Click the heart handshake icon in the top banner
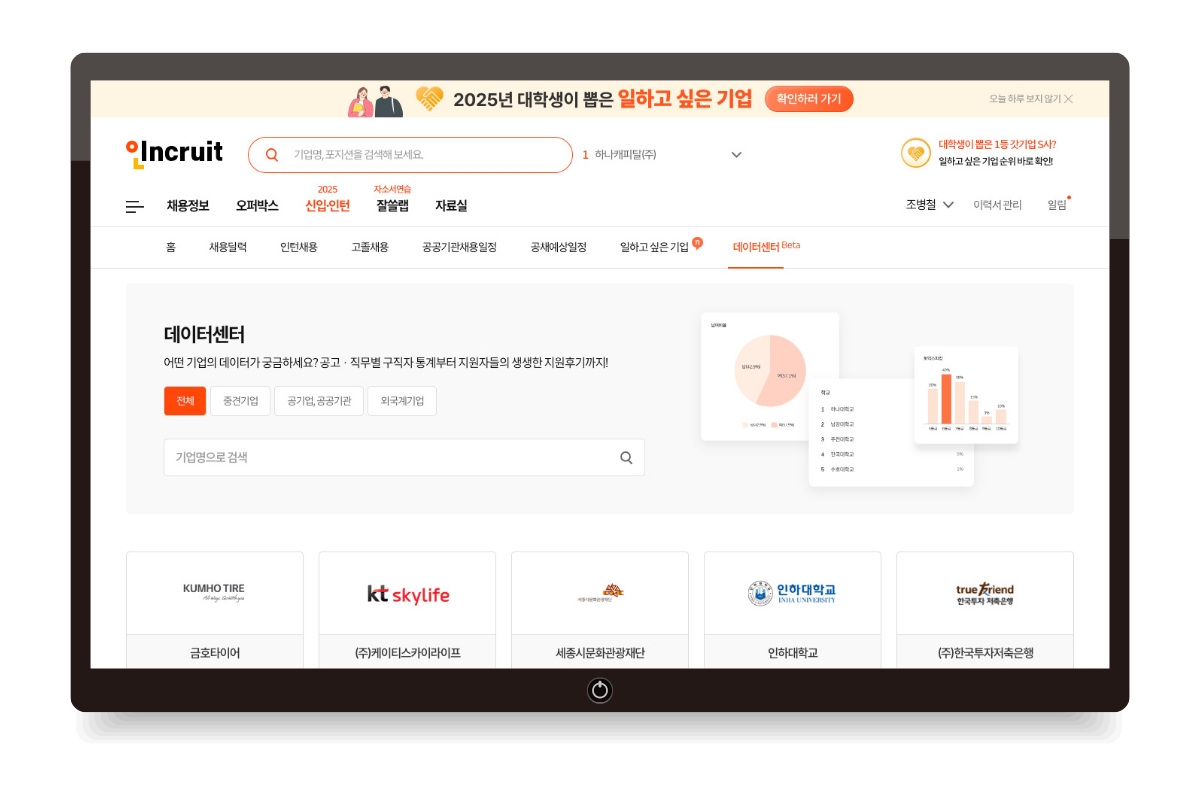The height and width of the screenshot is (800, 1200). pos(430,99)
